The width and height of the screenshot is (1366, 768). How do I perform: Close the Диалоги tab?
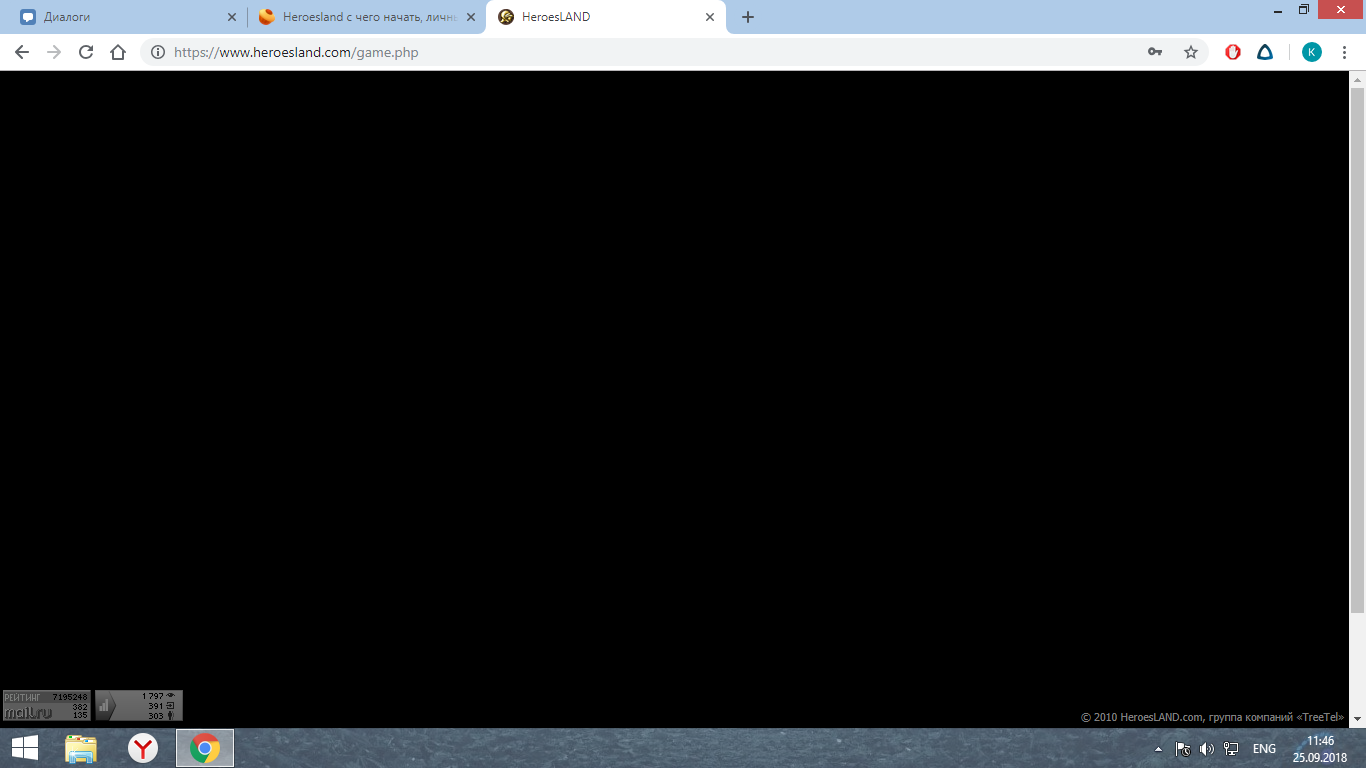(x=232, y=17)
